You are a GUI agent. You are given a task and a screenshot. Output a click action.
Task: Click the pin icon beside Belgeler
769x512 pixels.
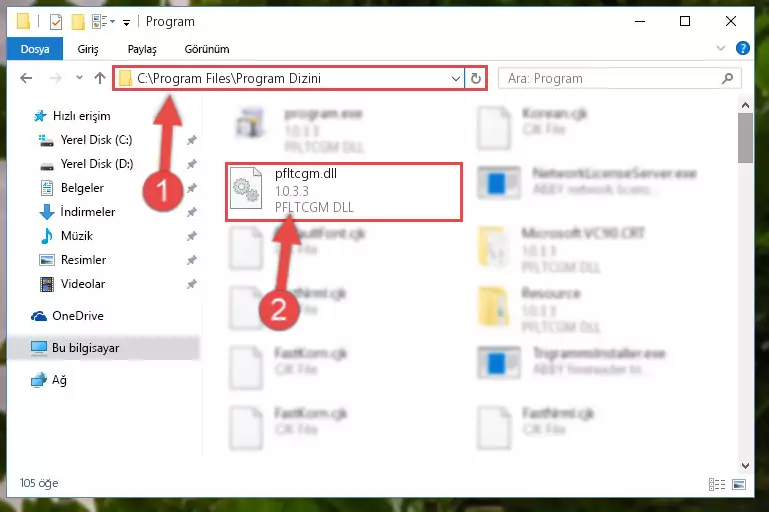[192, 188]
